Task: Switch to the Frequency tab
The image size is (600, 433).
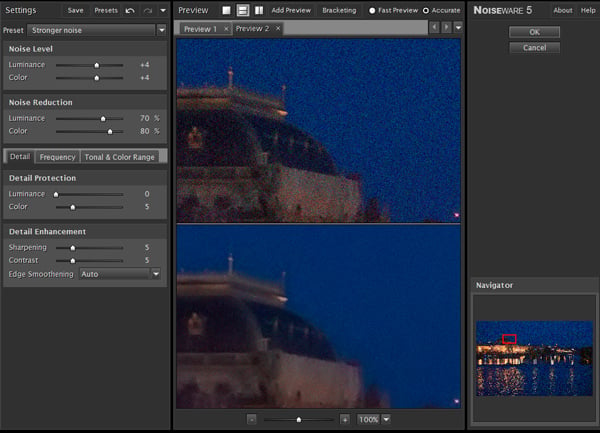Action: pyautogui.click(x=57, y=157)
